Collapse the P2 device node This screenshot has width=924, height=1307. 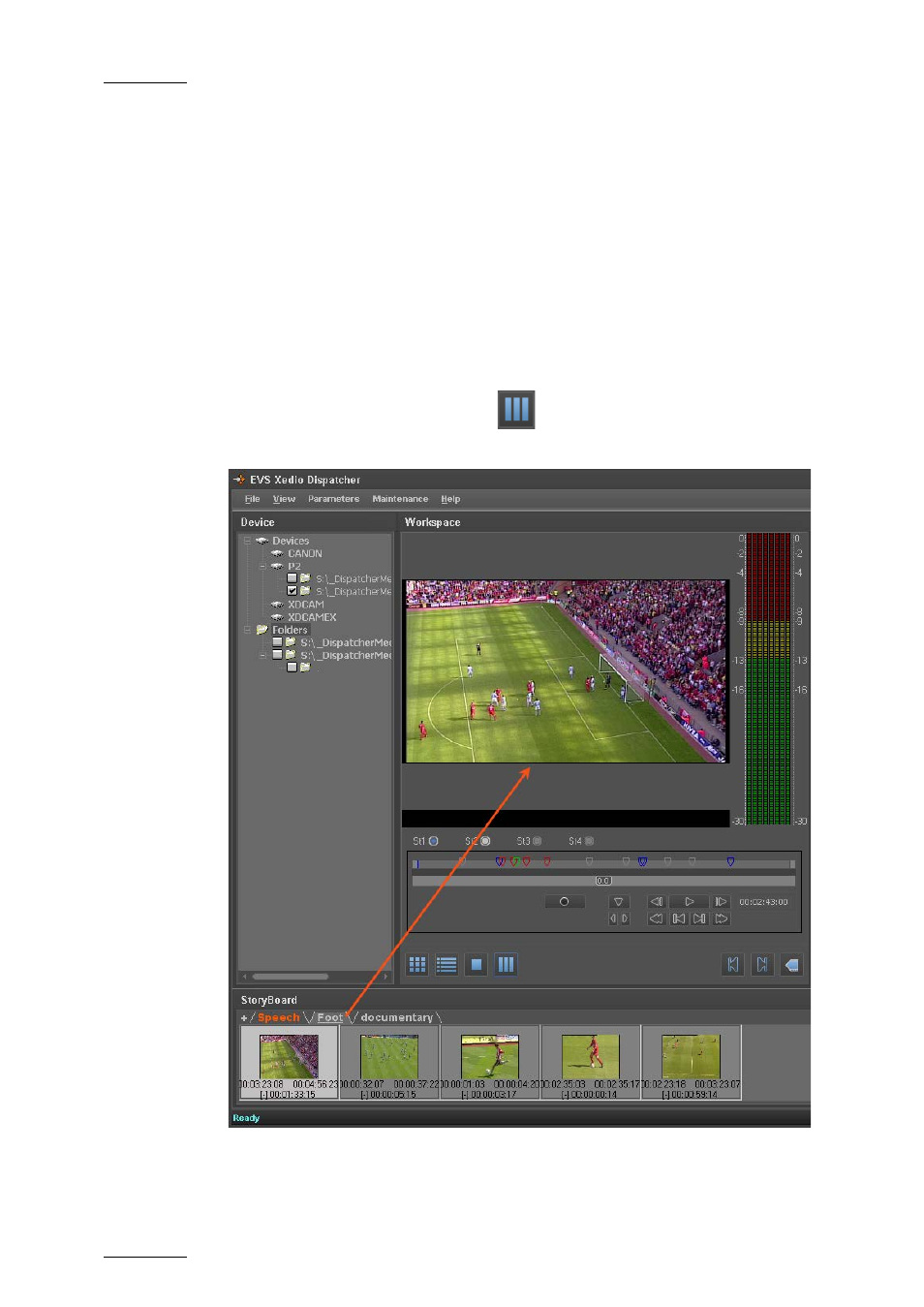point(262,566)
